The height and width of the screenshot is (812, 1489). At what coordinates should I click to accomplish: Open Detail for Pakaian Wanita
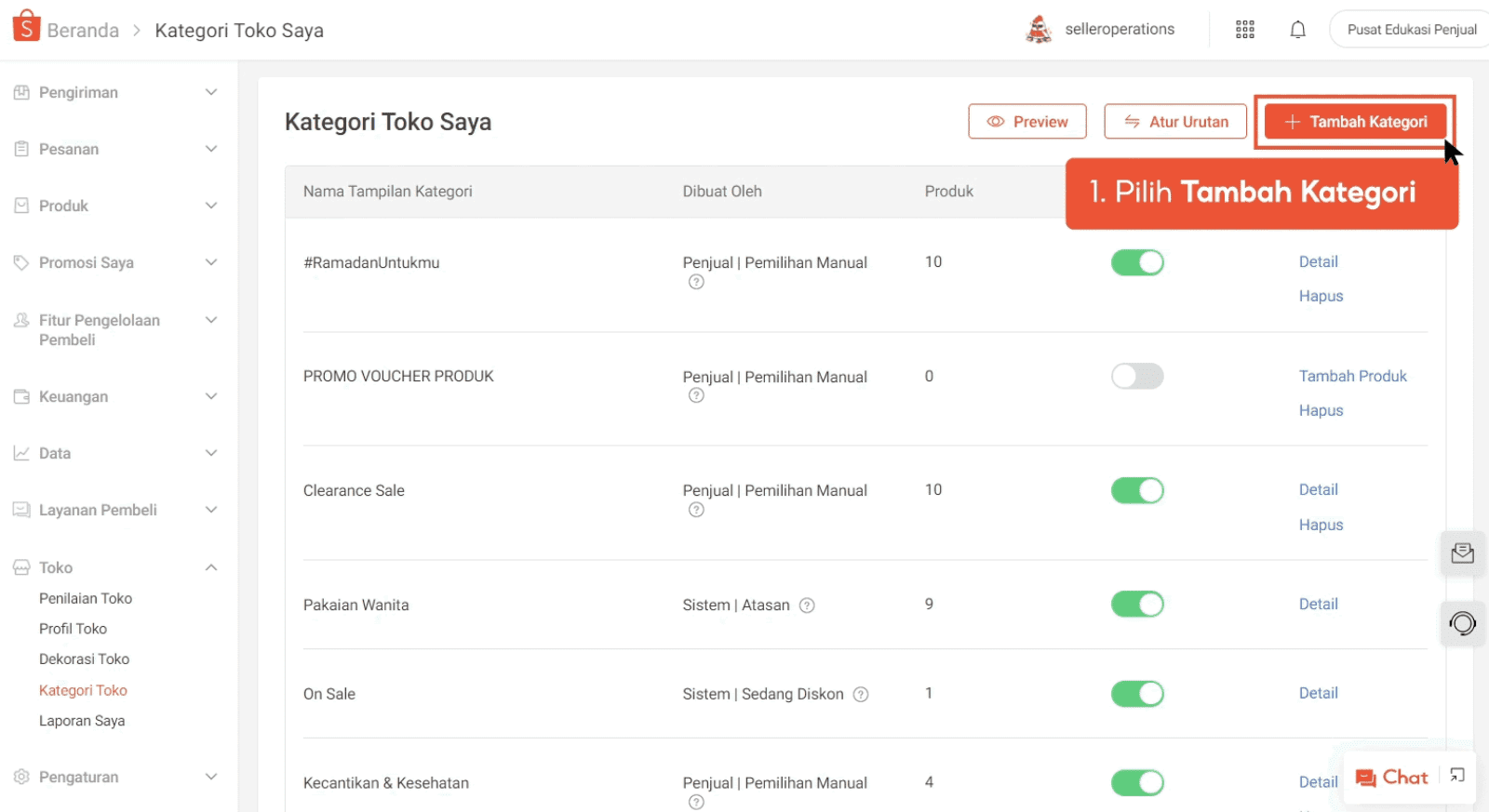[x=1319, y=604]
